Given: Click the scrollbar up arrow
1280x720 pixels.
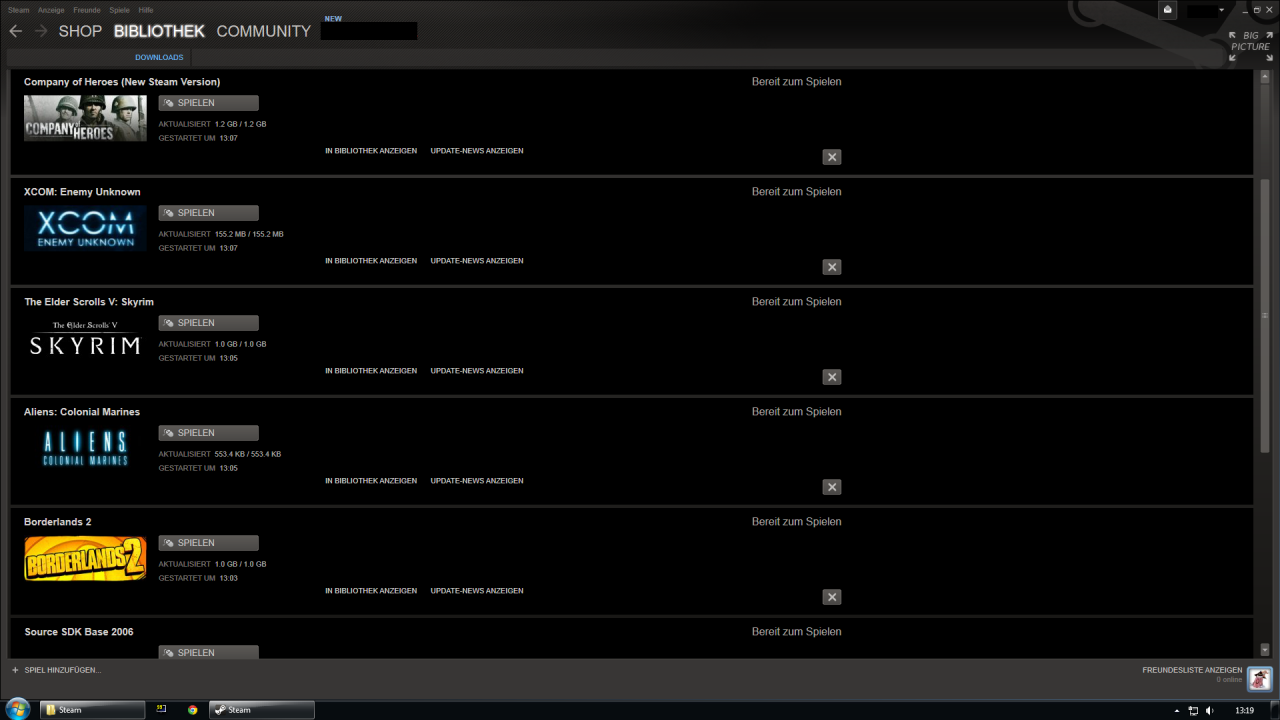Looking at the screenshot, I should click(1265, 76).
